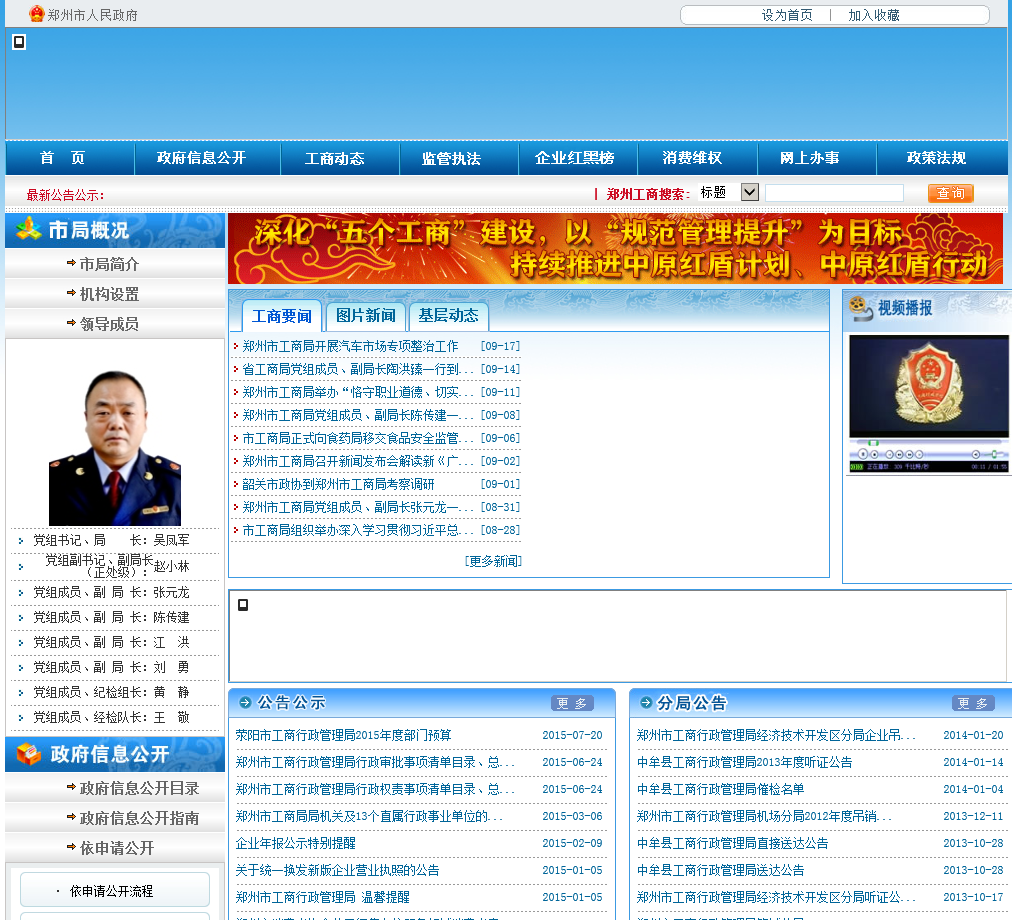This screenshot has height=920, width=1012.
Task: Adjust the video player volume slider
Action: pos(994,455)
